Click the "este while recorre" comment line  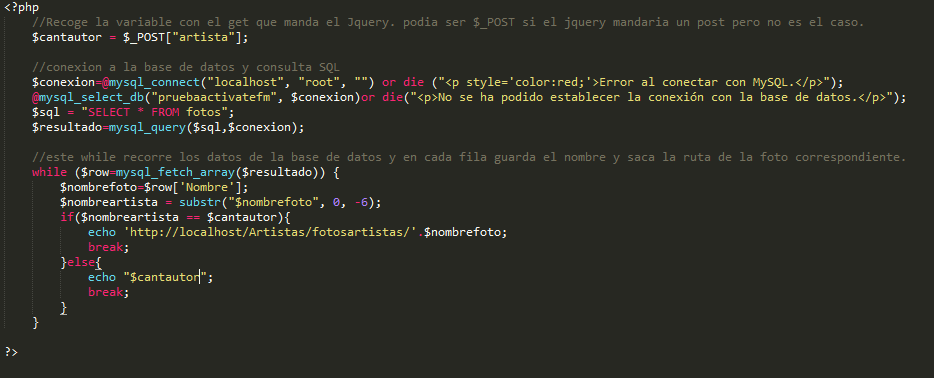pyautogui.click(x=469, y=157)
